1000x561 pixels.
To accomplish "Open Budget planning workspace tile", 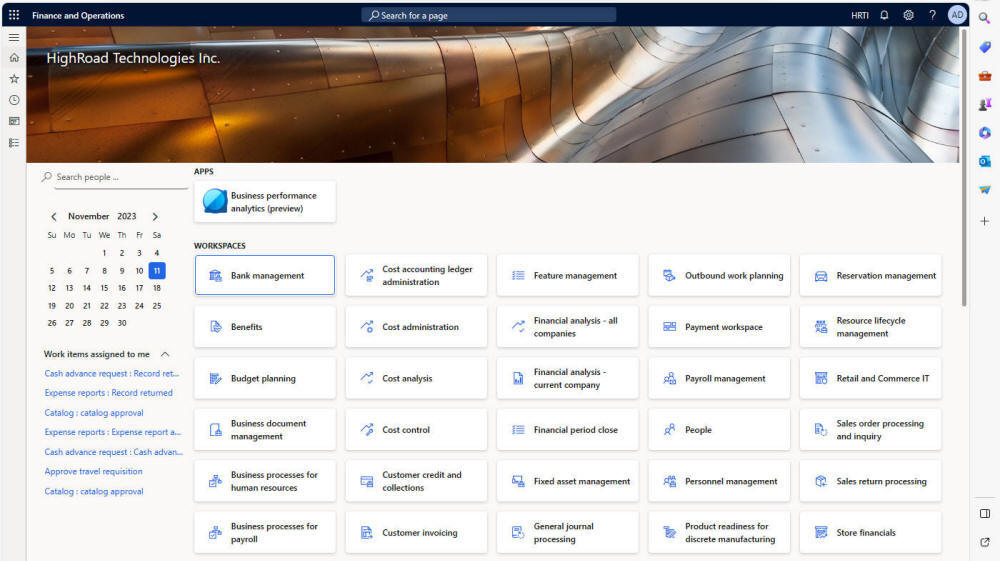I will point(265,379).
